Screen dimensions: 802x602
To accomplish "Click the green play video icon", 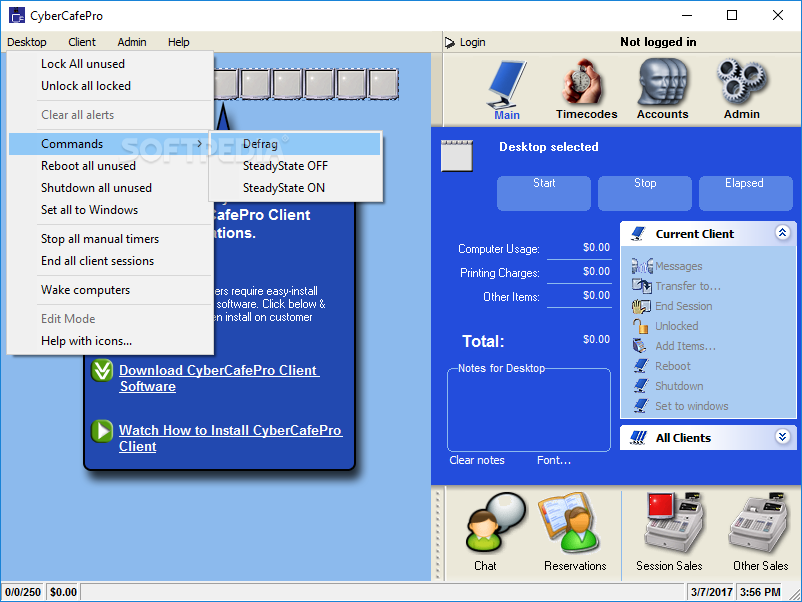I will [x=102, y=430].
